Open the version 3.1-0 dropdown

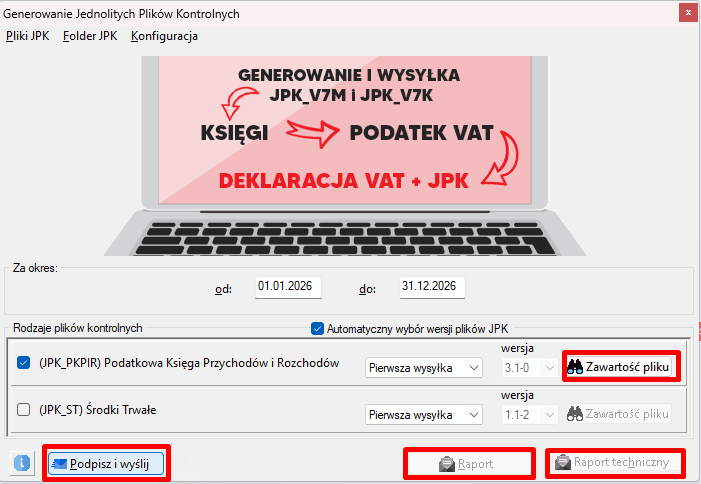click(x=527, y=368)
